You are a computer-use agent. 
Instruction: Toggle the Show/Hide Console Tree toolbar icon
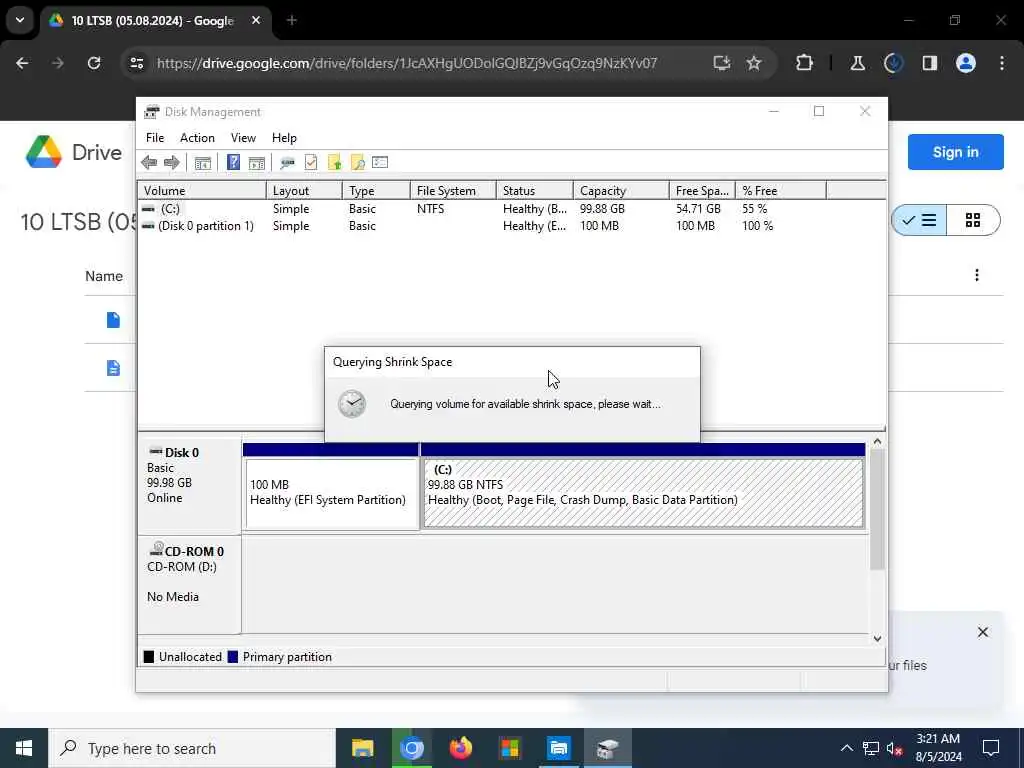pyautogui.click(x=202, y=163)
